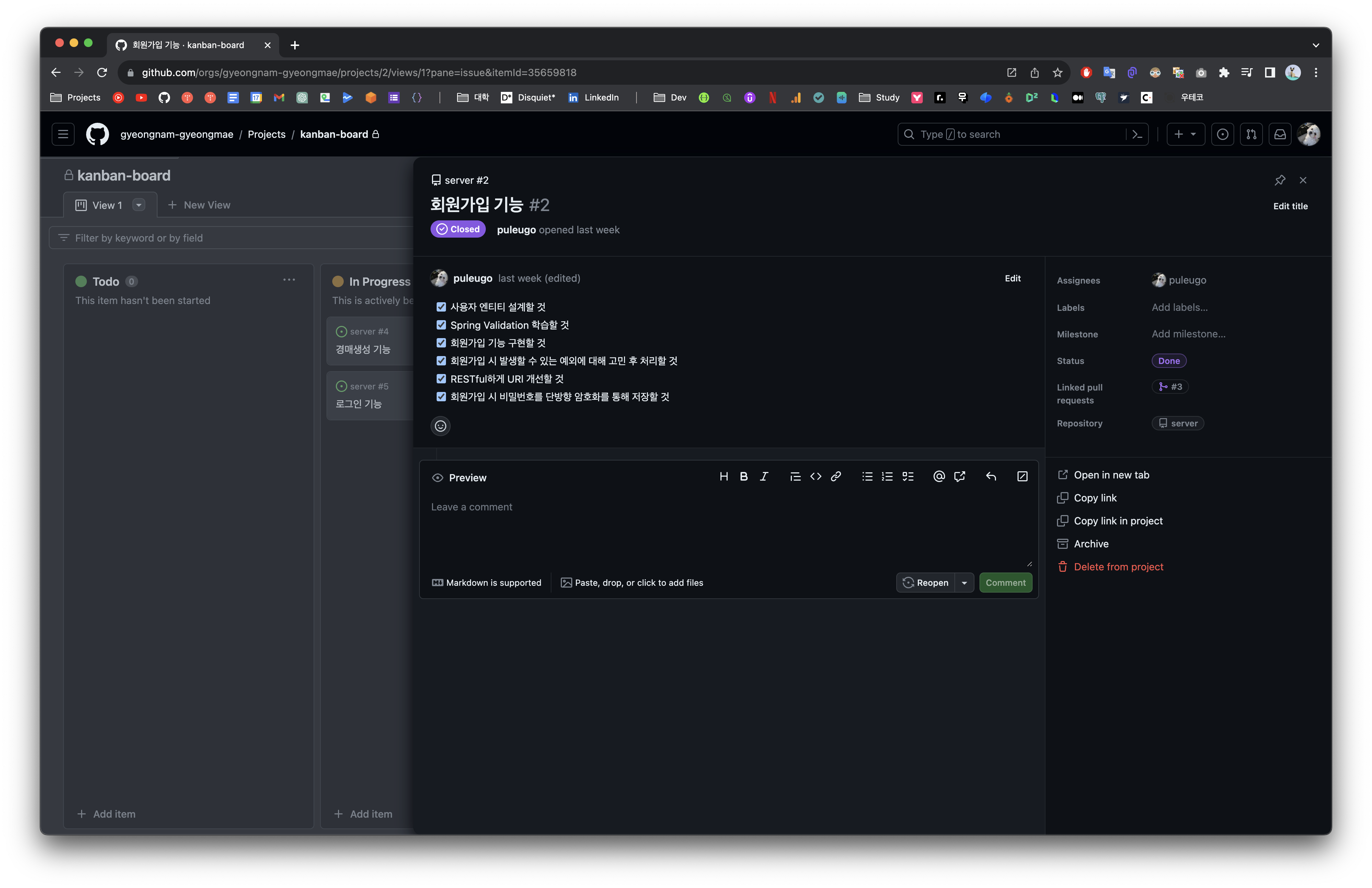Add a link using the link icon
The image size is (1372, 888).
(x=836, y=477)
